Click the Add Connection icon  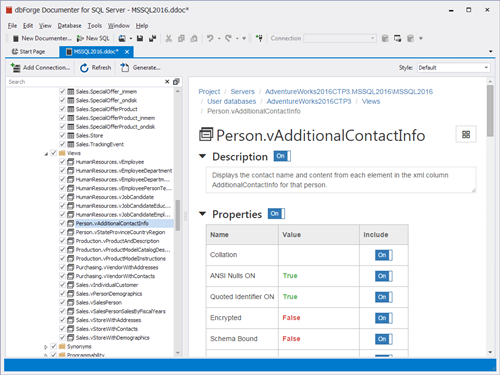(15, 68)
